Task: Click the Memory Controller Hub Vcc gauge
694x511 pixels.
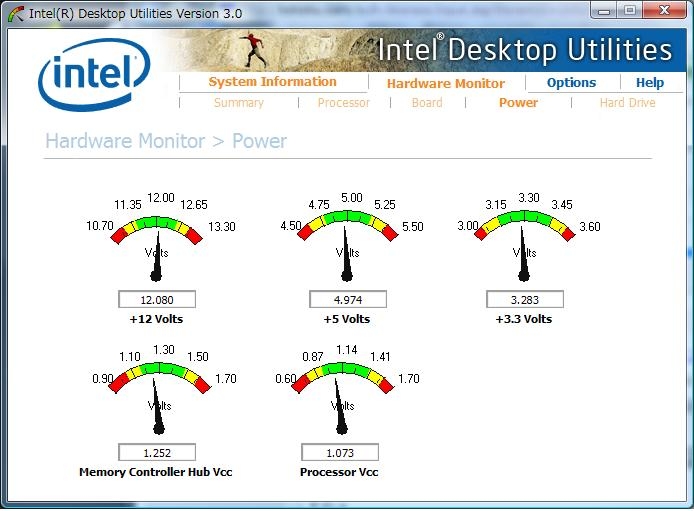Action: 159,398
